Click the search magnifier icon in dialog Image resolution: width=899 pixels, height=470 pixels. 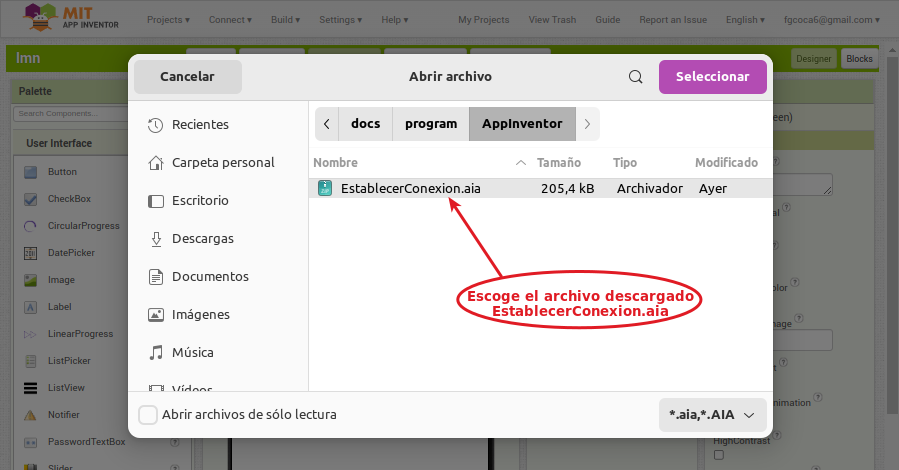635,77
